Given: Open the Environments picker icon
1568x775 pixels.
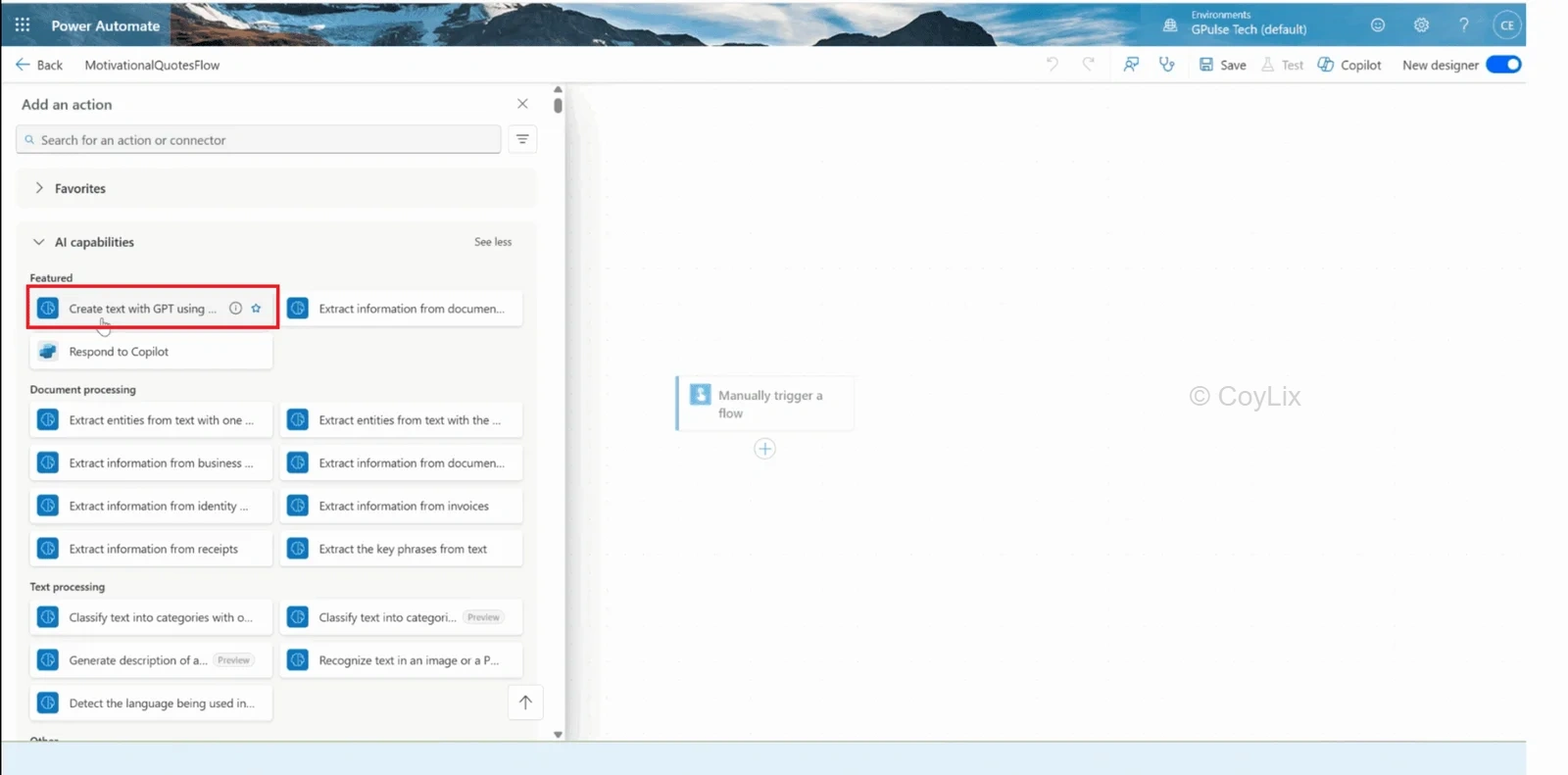Looking at the screenshot, I should click(1169, 24).
